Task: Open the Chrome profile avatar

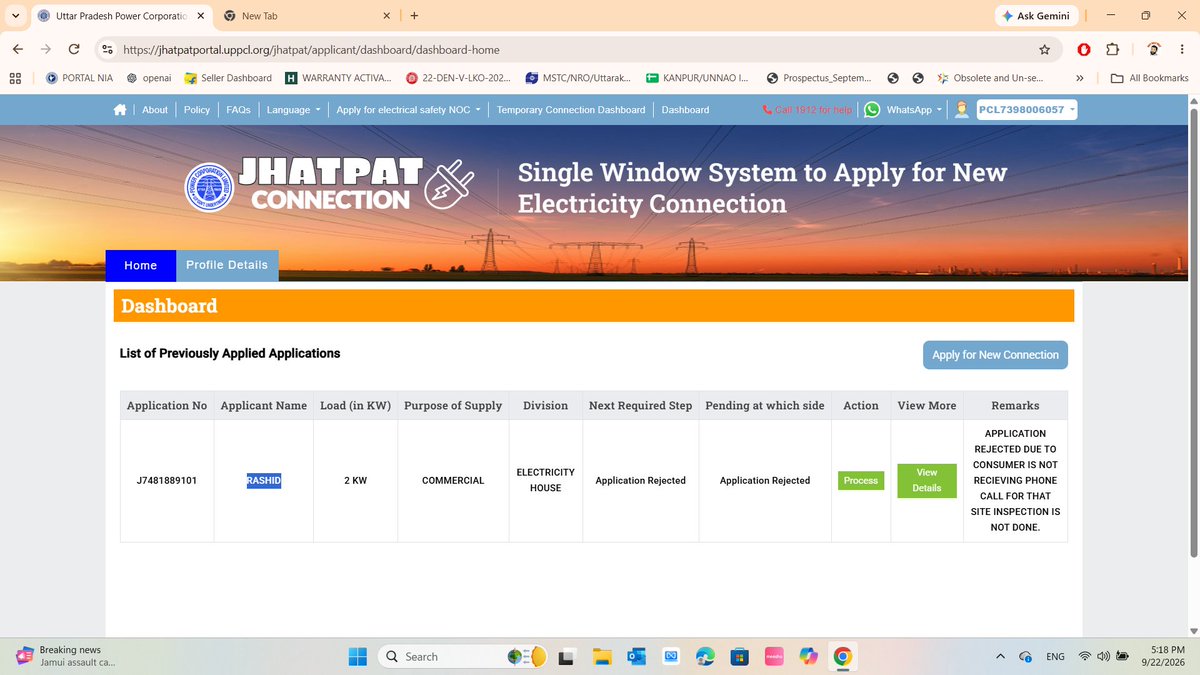Action: click(1154, 49)
